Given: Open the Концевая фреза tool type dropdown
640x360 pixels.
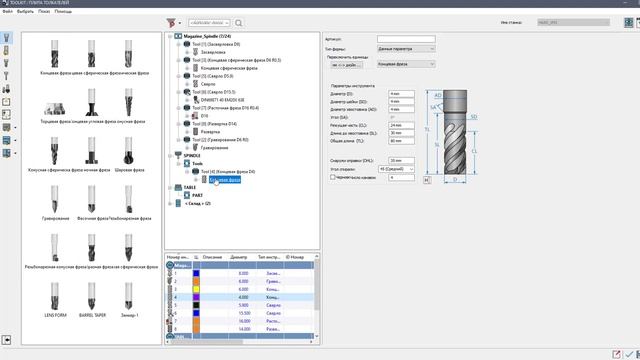Looking at the screenshot, I should point(406,64).
